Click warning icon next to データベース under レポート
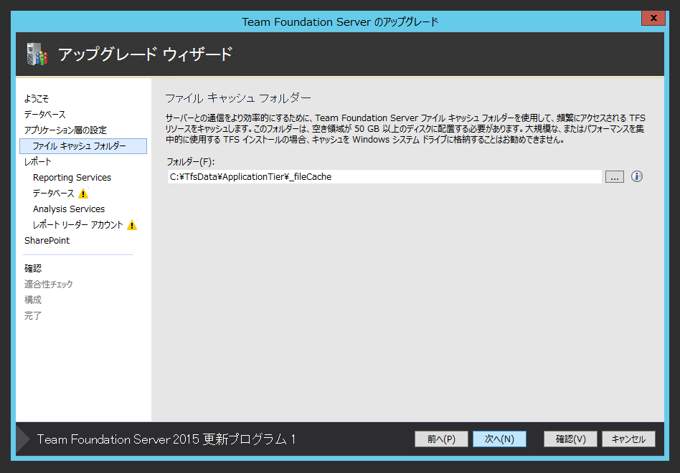 [83, 193]
